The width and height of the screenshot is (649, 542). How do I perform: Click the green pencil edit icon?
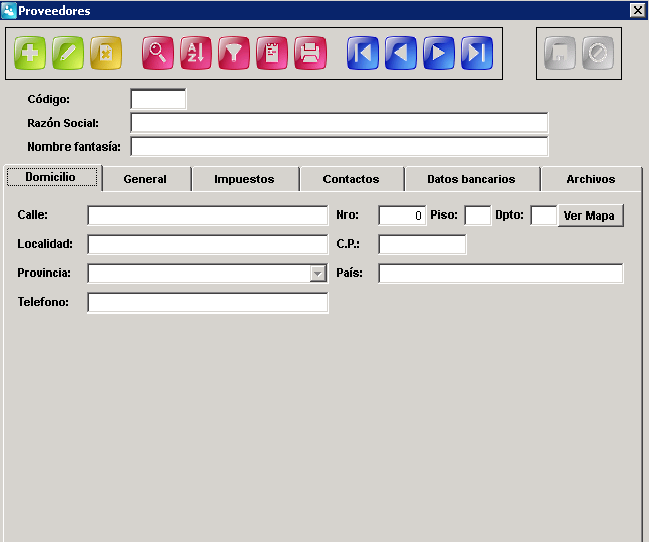[68, 53]
